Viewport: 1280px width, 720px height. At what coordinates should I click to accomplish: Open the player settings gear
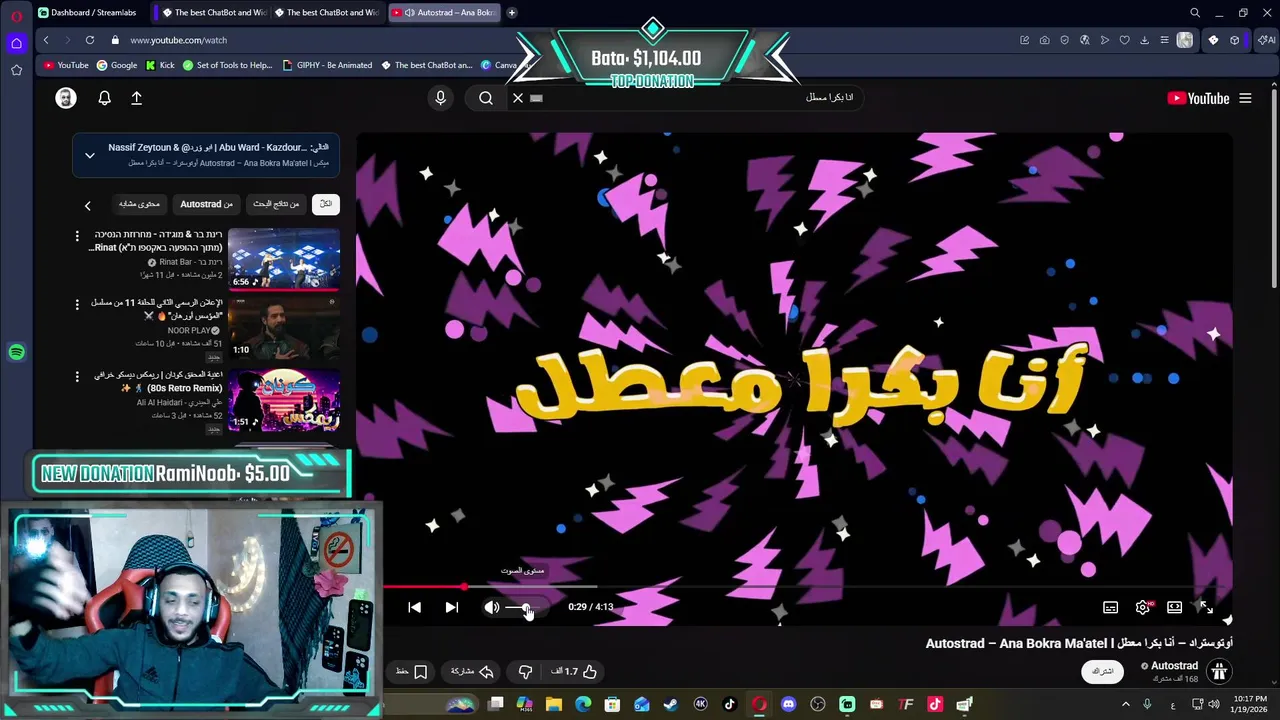coord(1143,607)
